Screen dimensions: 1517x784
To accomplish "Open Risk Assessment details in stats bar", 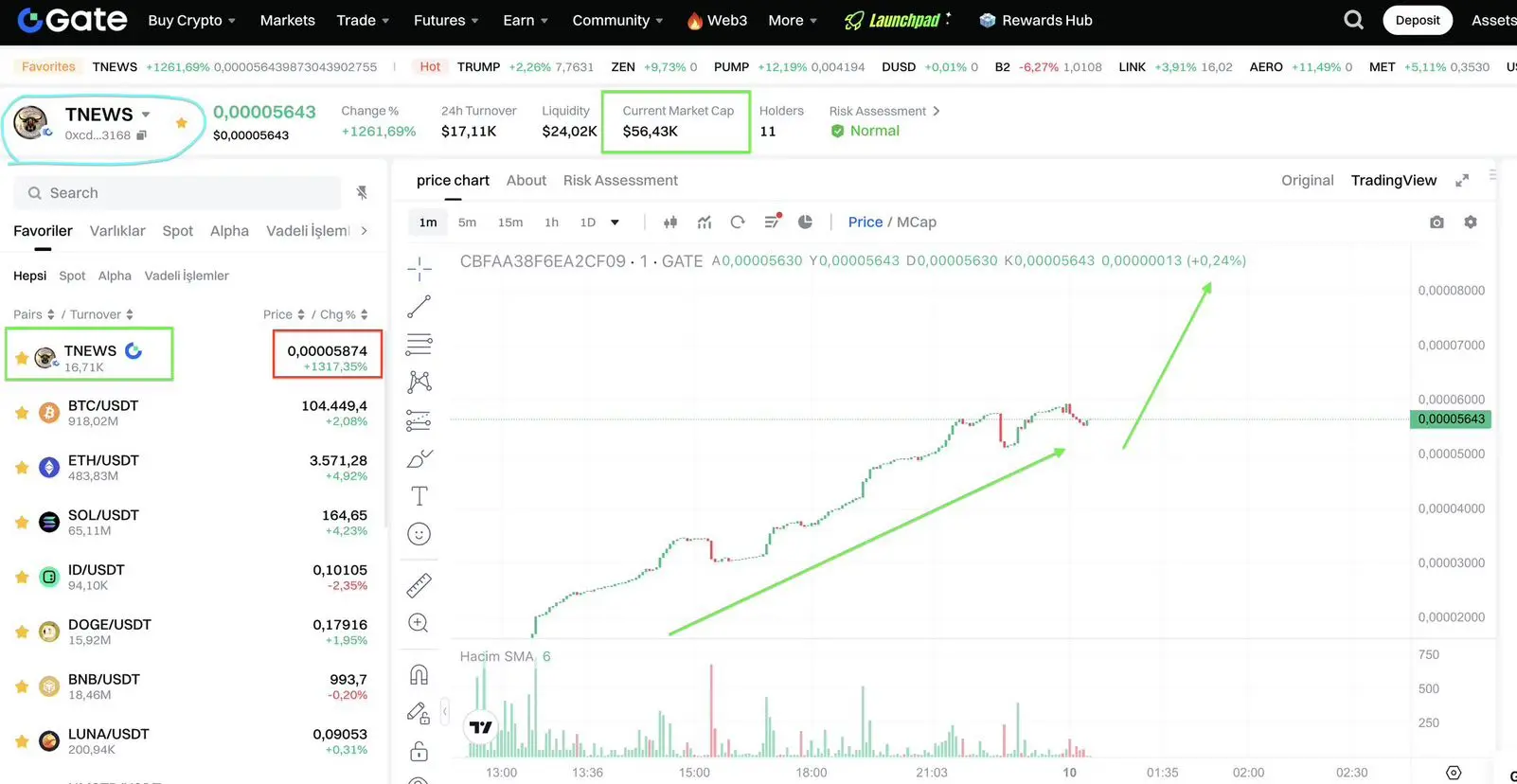I will point(884,111).
